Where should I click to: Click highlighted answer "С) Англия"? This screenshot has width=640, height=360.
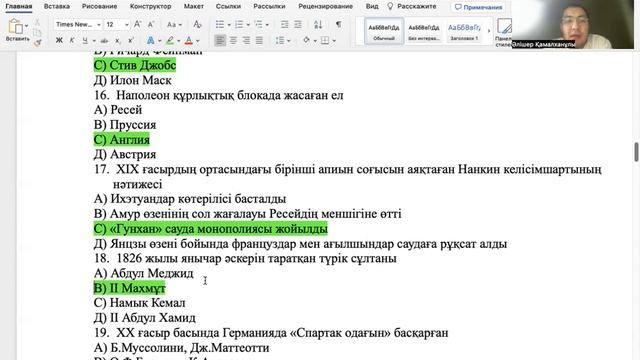tap(122, 140)
